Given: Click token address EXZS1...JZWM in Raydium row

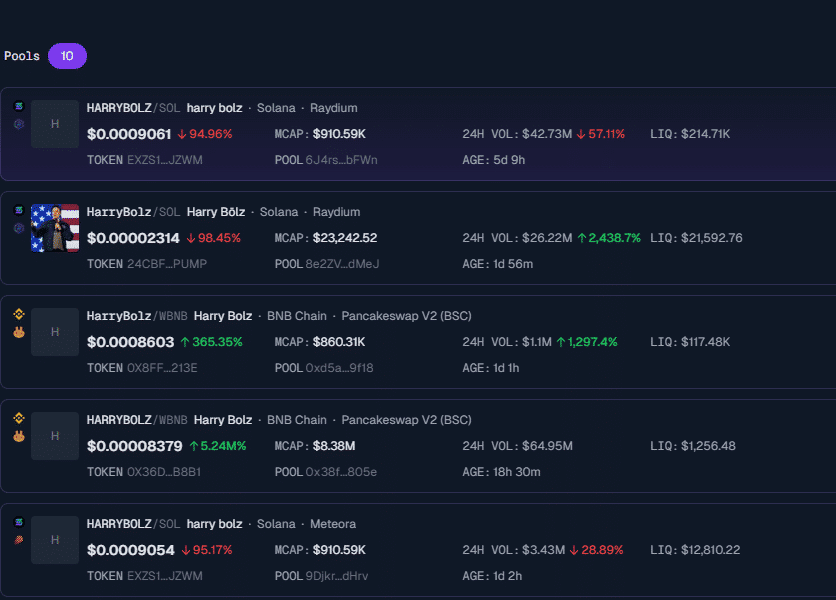Looking at the screenshot, I should click(165, 160).
